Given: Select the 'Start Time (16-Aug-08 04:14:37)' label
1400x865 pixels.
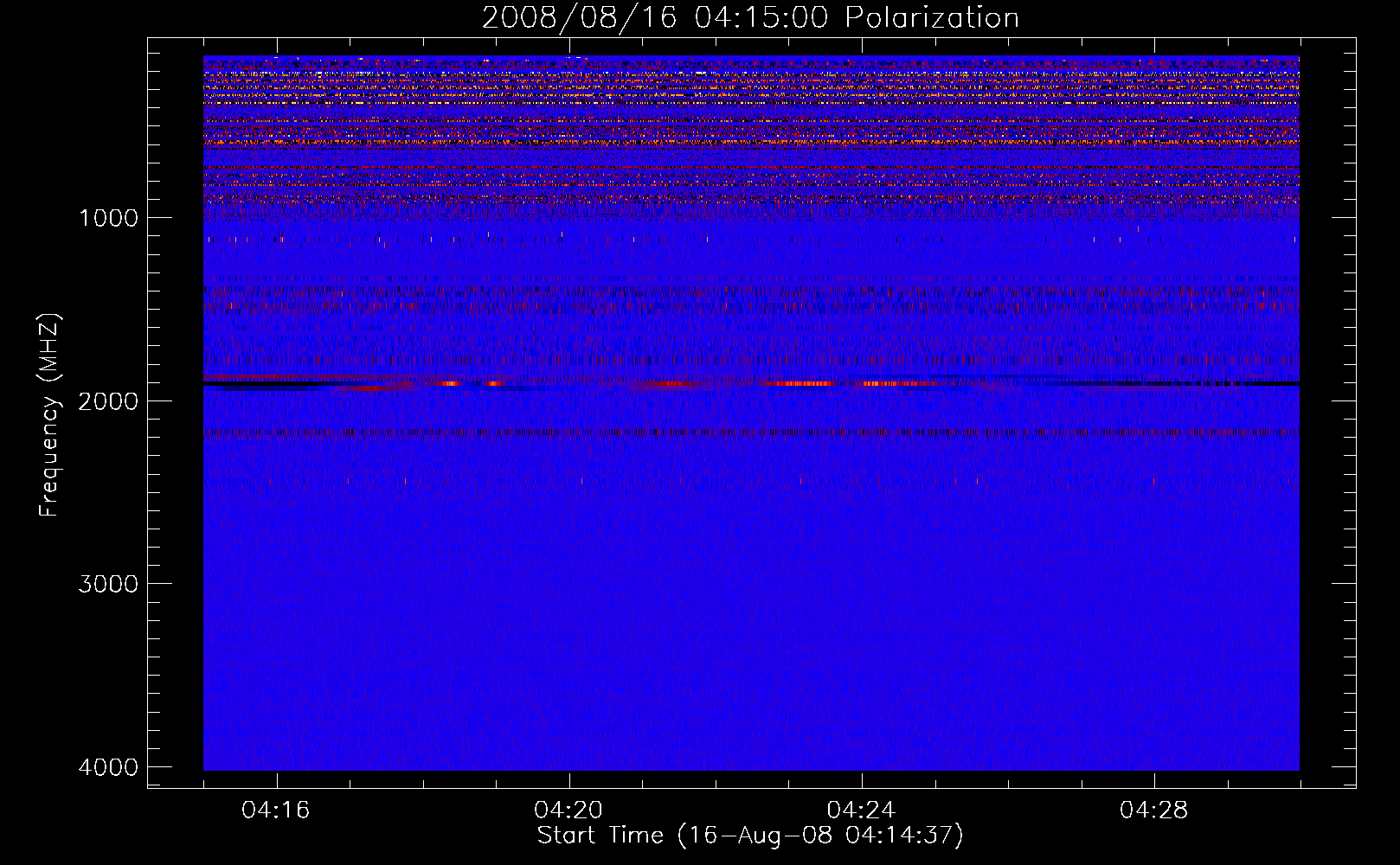Looking at the screenshot, I should [x=750, y=836].
